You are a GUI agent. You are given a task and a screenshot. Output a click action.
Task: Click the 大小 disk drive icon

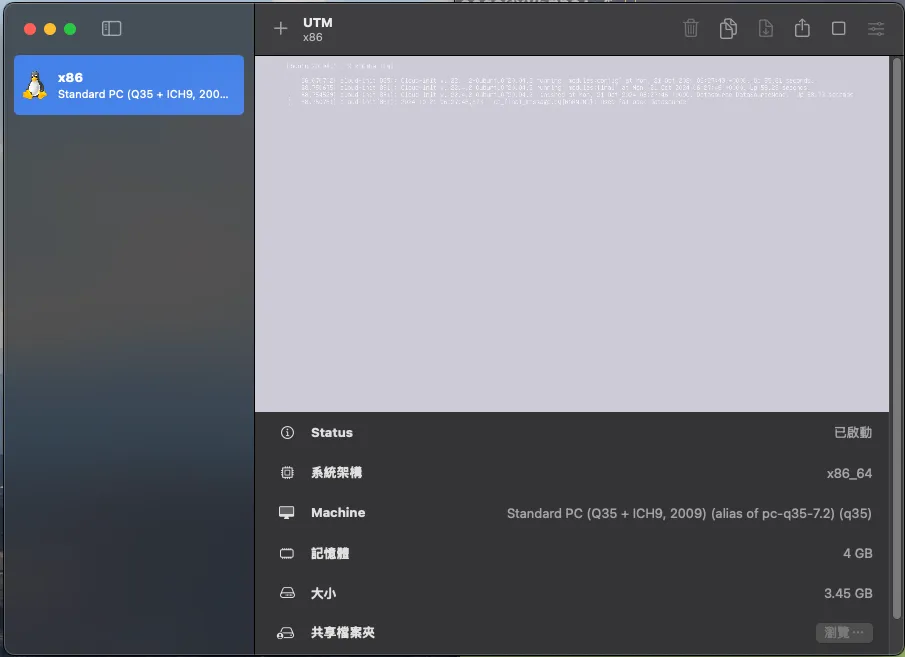tap(288, 593)
